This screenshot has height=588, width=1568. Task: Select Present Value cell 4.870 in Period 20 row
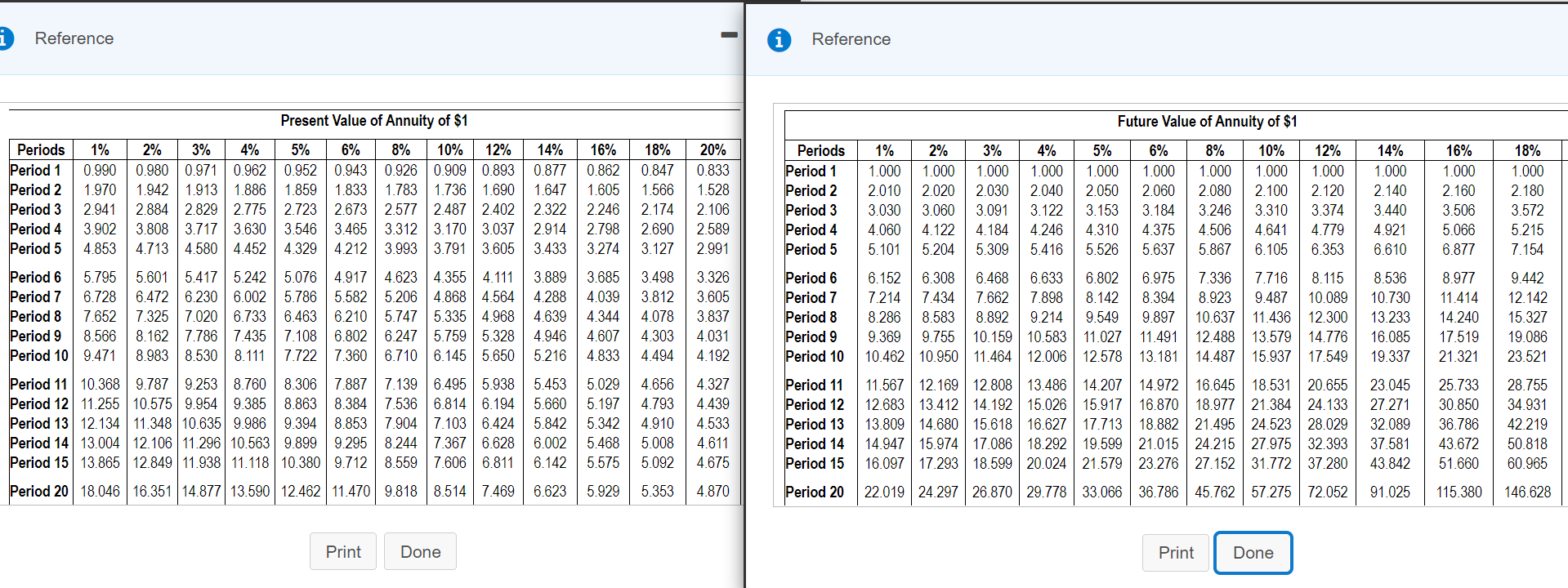(x=713, y=491)
